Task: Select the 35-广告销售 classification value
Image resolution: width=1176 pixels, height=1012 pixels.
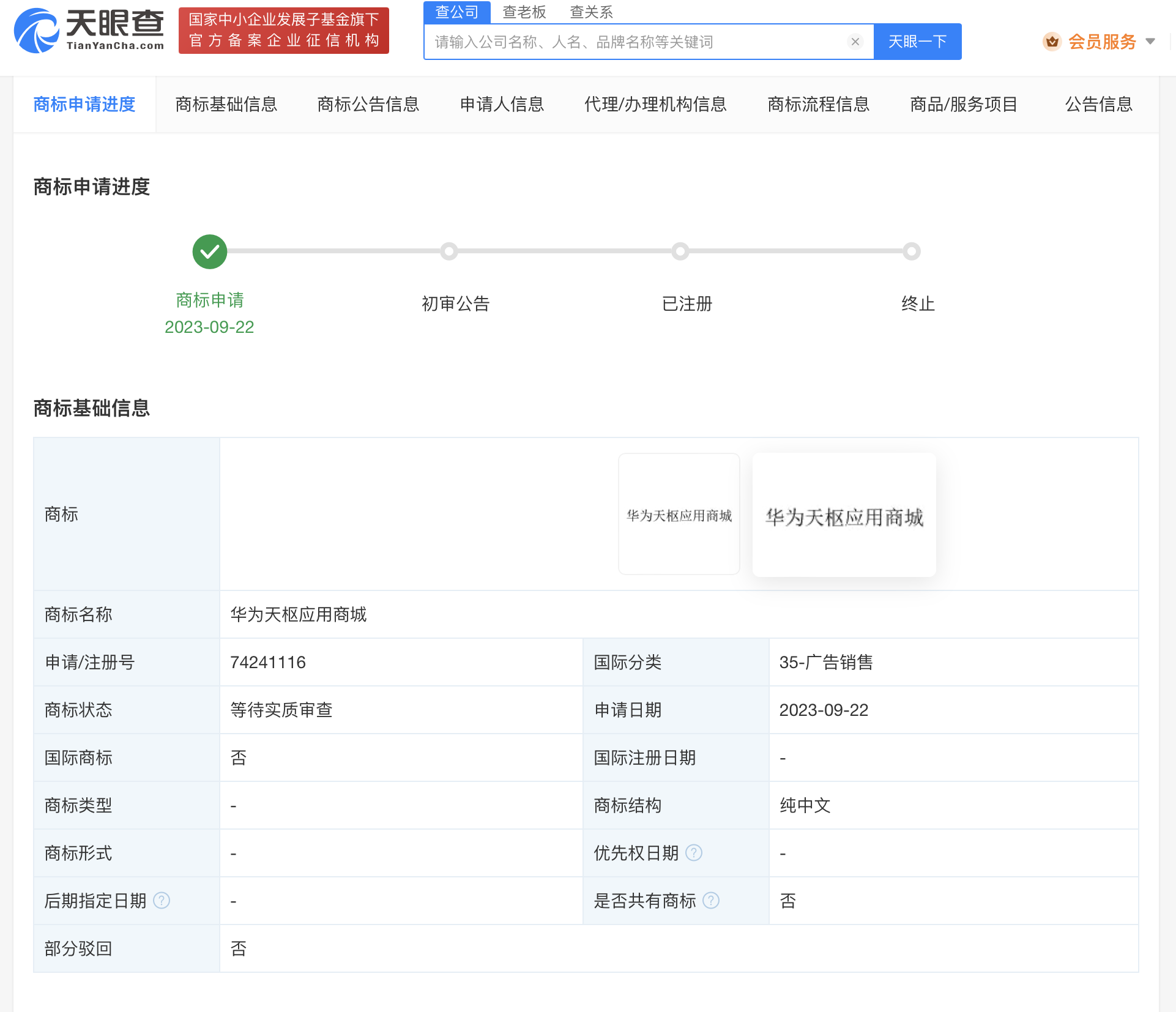Action: (x=826, y=662)
